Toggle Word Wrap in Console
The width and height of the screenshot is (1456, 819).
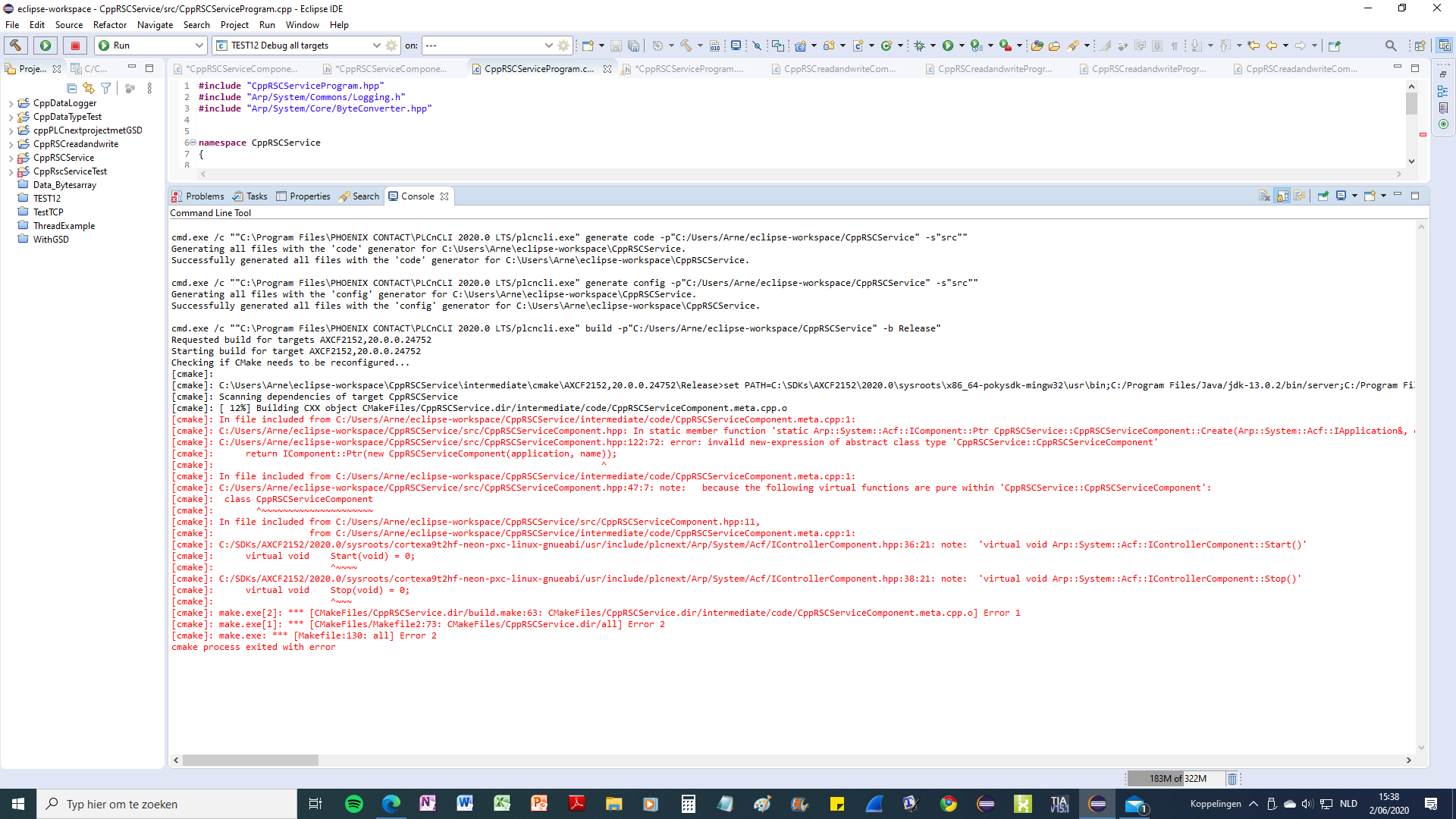[x=1300, y=196]
